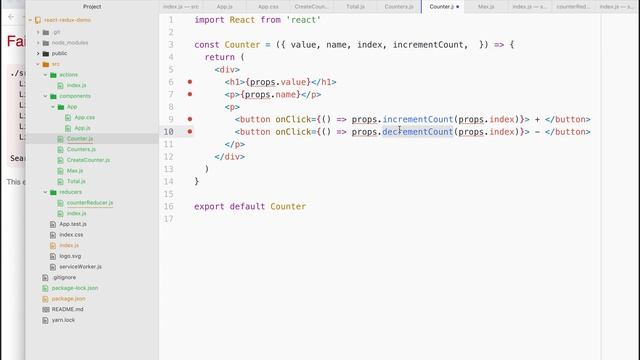
Task: Click the node_modules folder icon
Action: tap(46, 43)
